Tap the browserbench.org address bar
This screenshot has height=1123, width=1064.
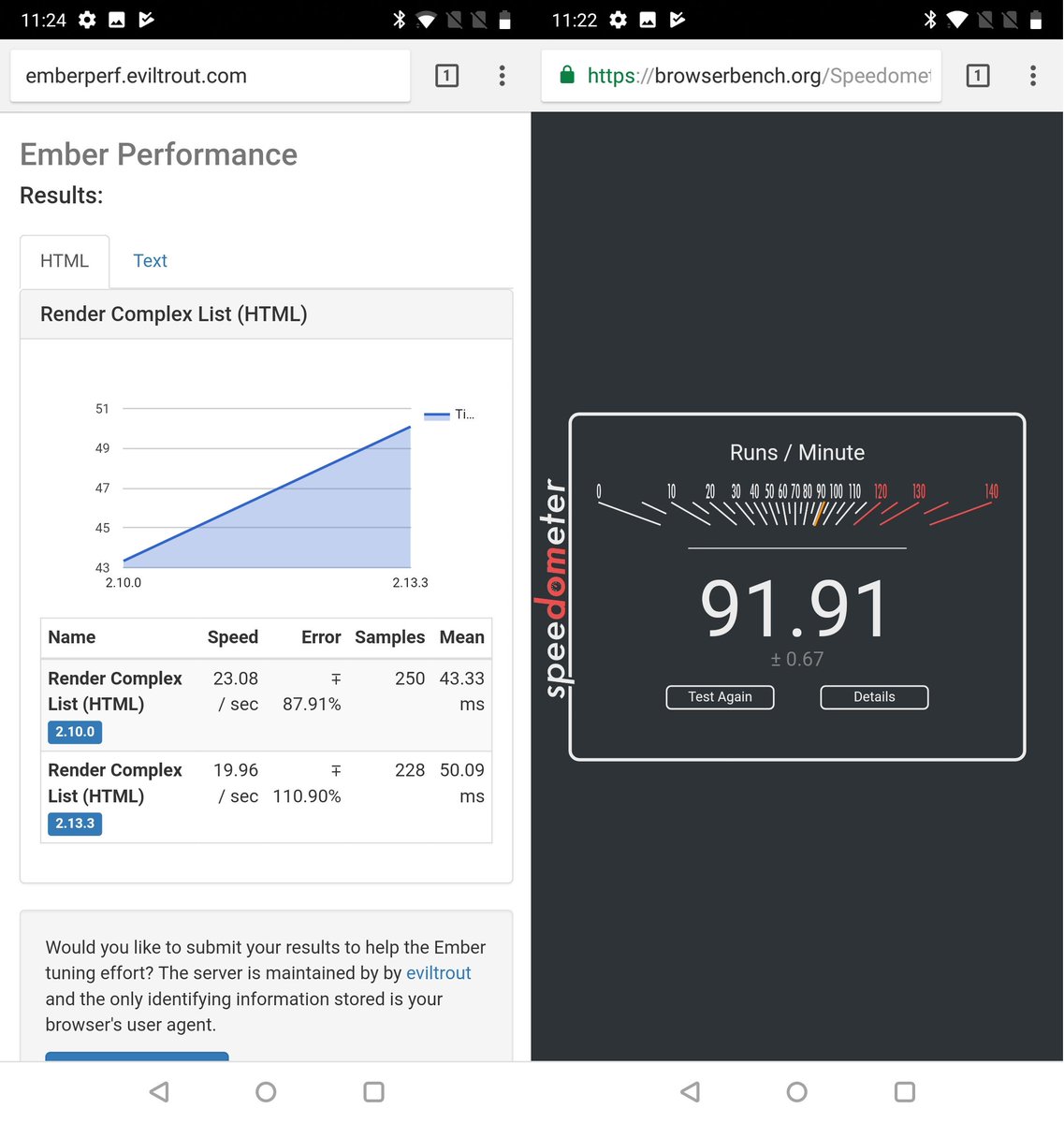point(741,76)
